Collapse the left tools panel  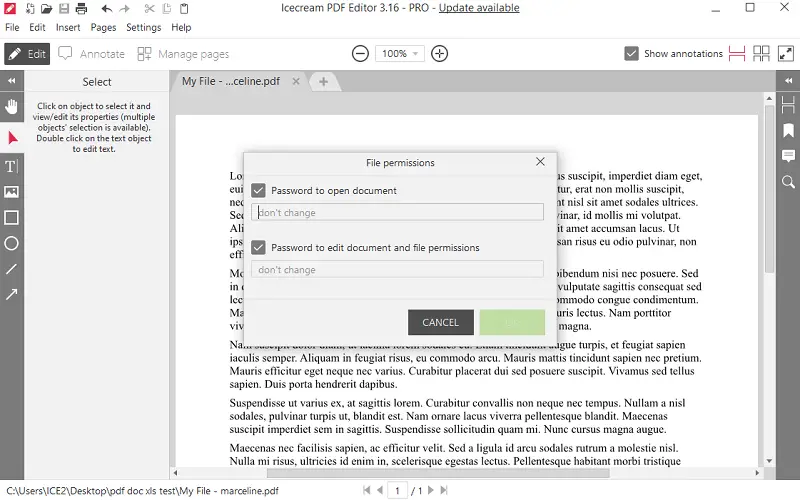11,81
